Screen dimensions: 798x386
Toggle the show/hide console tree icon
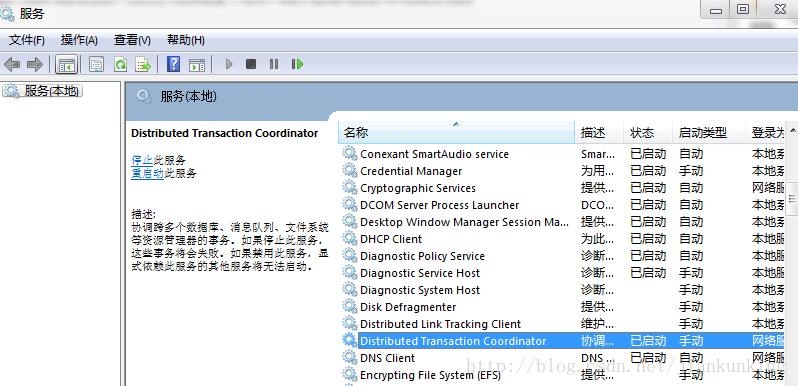coord(67,64)
